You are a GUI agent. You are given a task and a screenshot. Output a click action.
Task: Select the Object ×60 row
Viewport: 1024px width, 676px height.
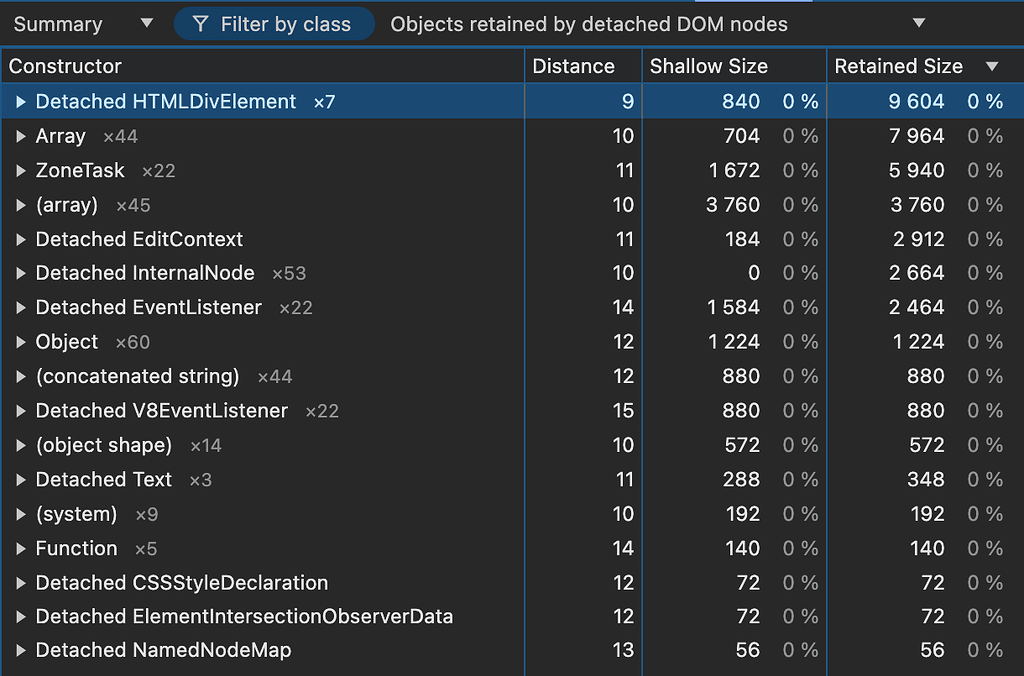(x=67, y=342)
